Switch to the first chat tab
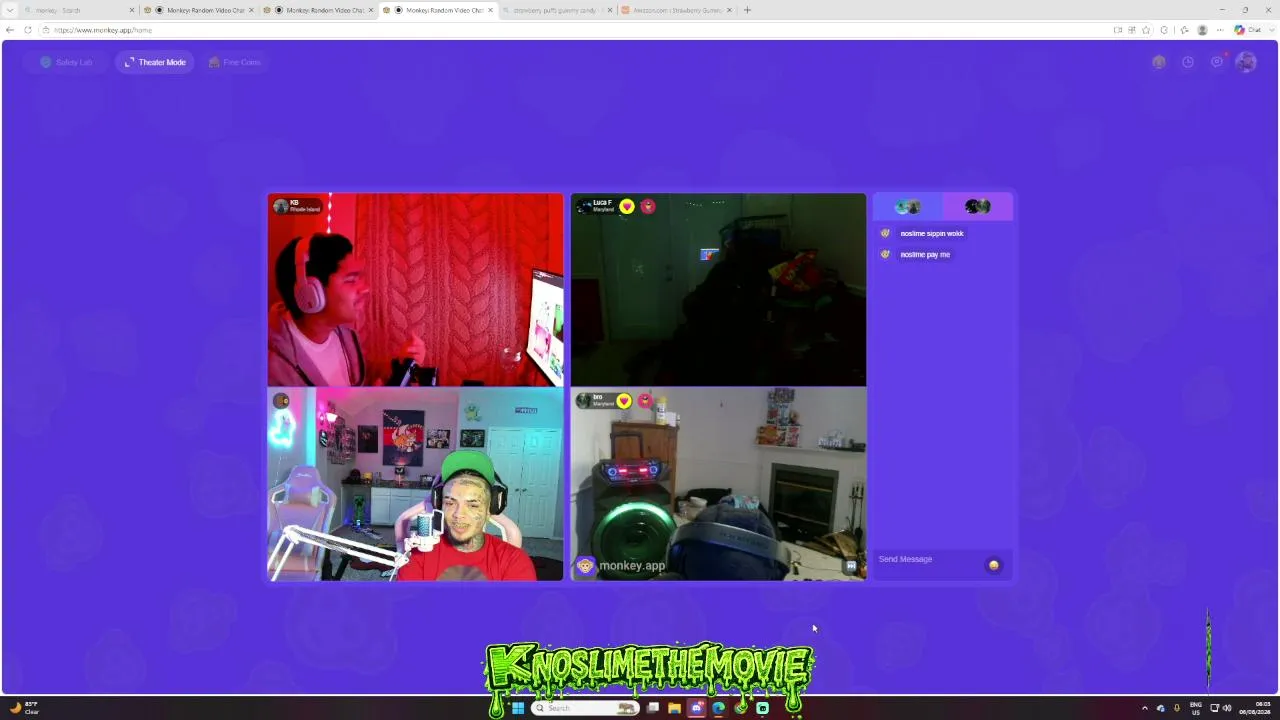 908,206
